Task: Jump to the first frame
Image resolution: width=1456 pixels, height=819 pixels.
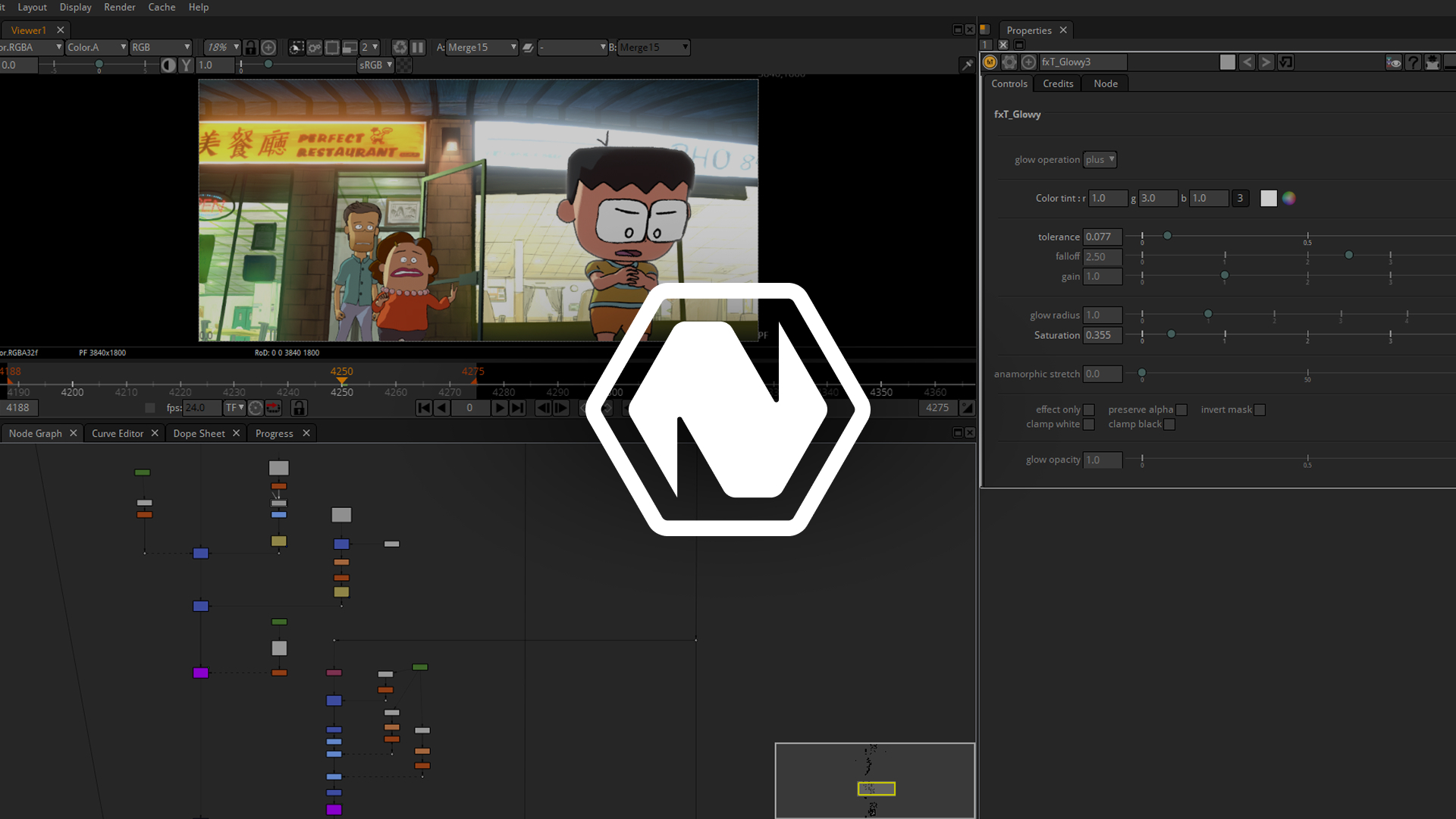Action: pos(424,408)
